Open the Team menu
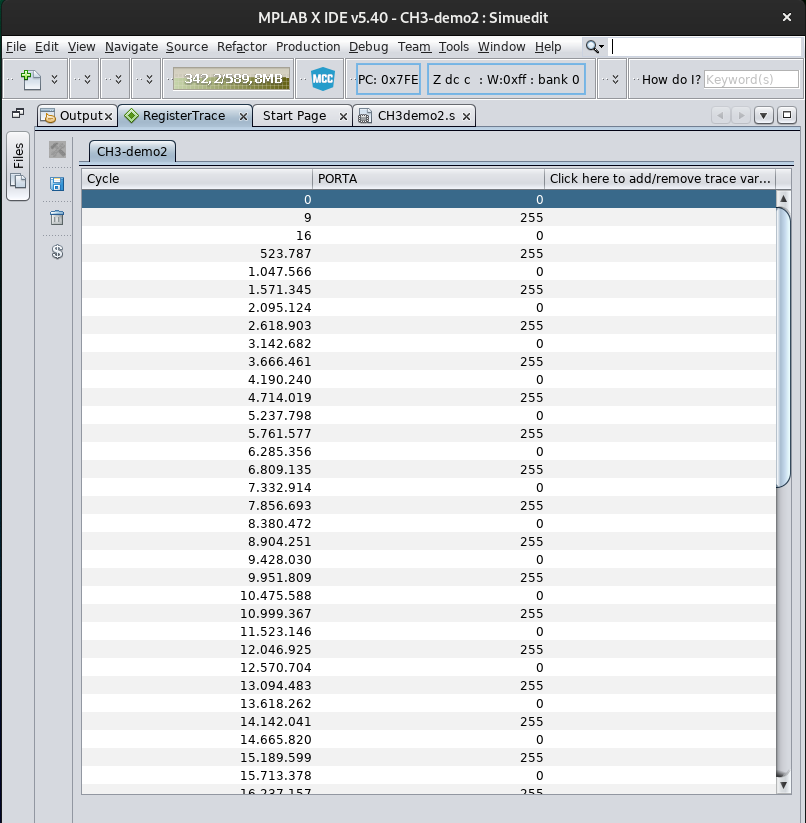This screenshot has width=806, height=823. tap(414, 47)
